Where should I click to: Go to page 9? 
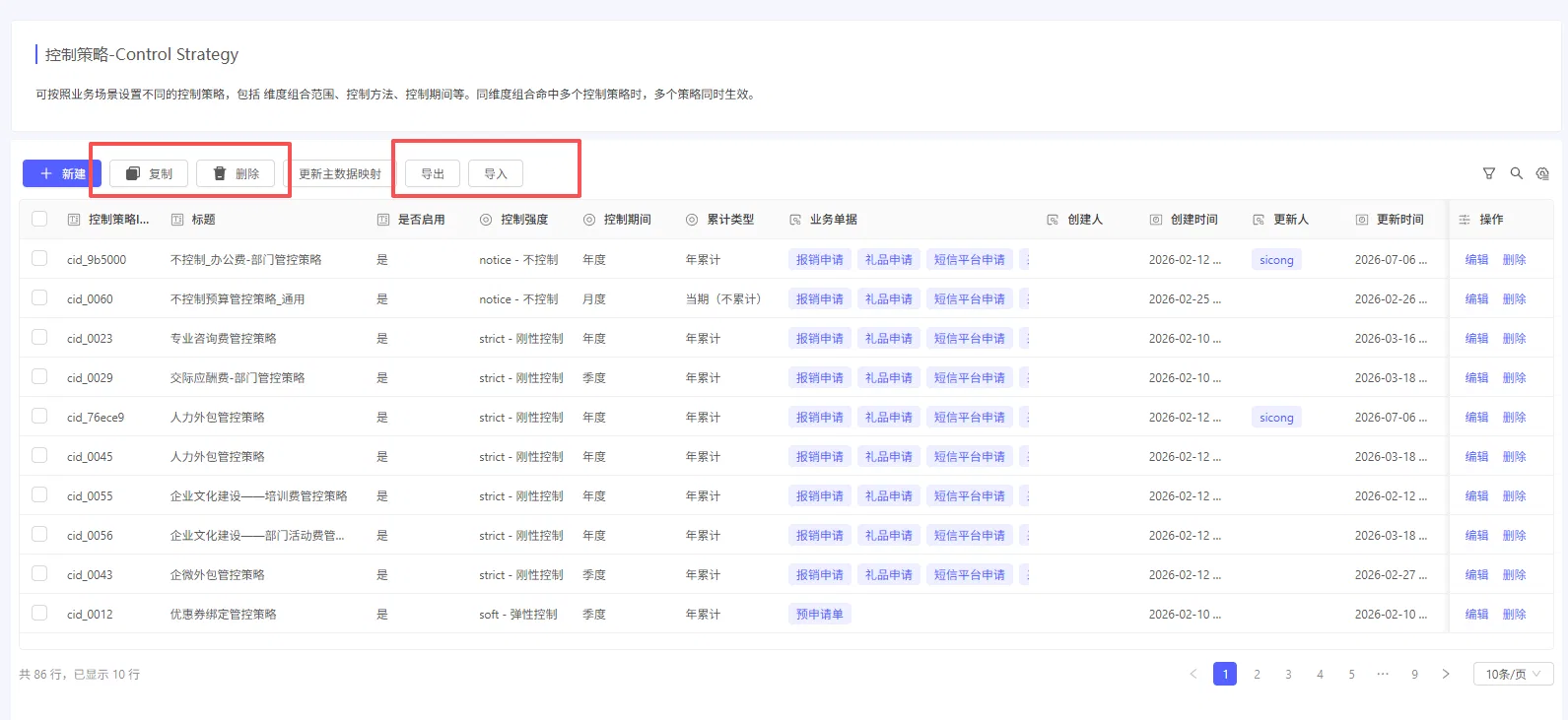click(1414, 674)
